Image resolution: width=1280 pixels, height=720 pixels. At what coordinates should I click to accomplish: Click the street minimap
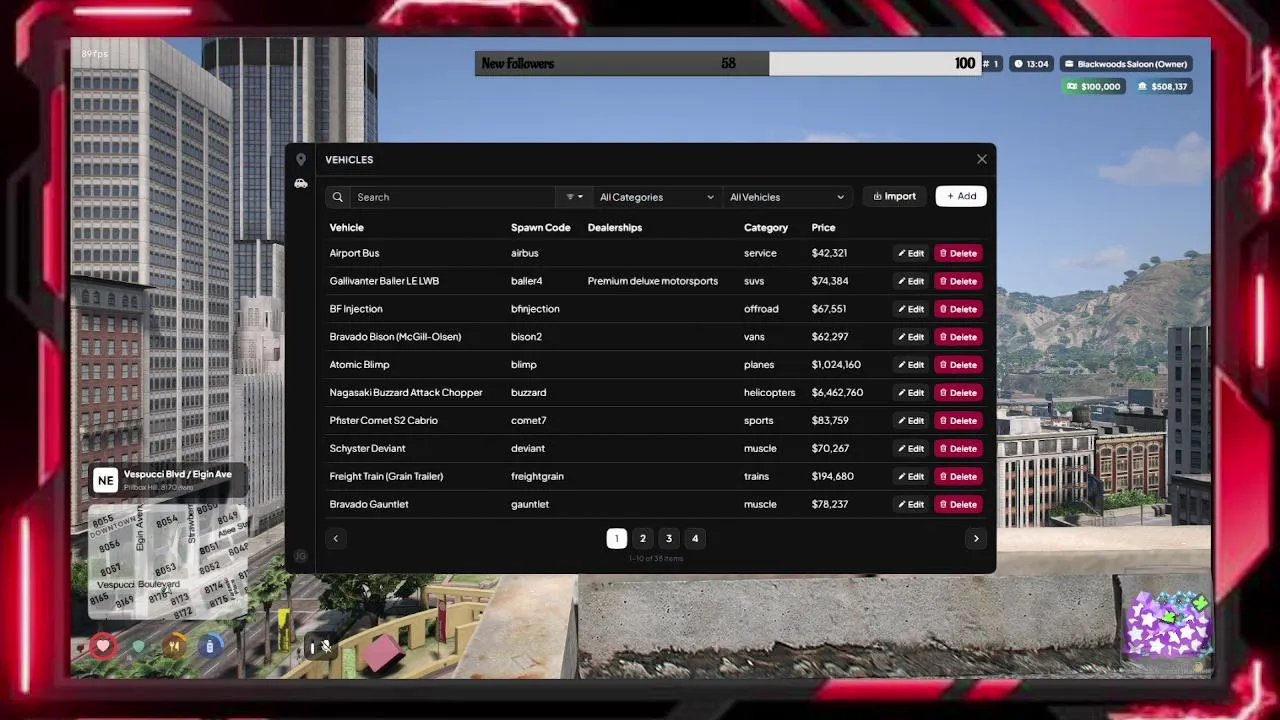coord(168,561)
